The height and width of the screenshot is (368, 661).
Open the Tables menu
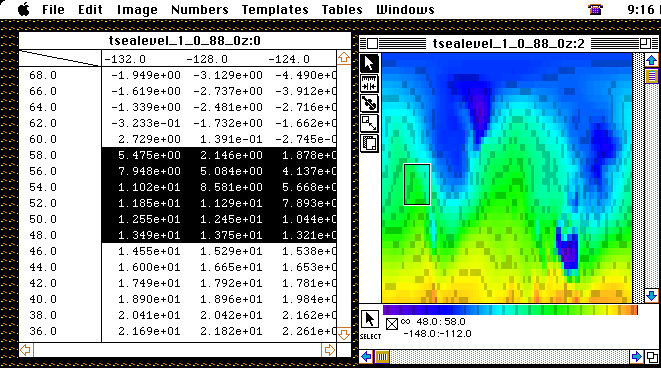pyautogui.click(x=342, y=9)
